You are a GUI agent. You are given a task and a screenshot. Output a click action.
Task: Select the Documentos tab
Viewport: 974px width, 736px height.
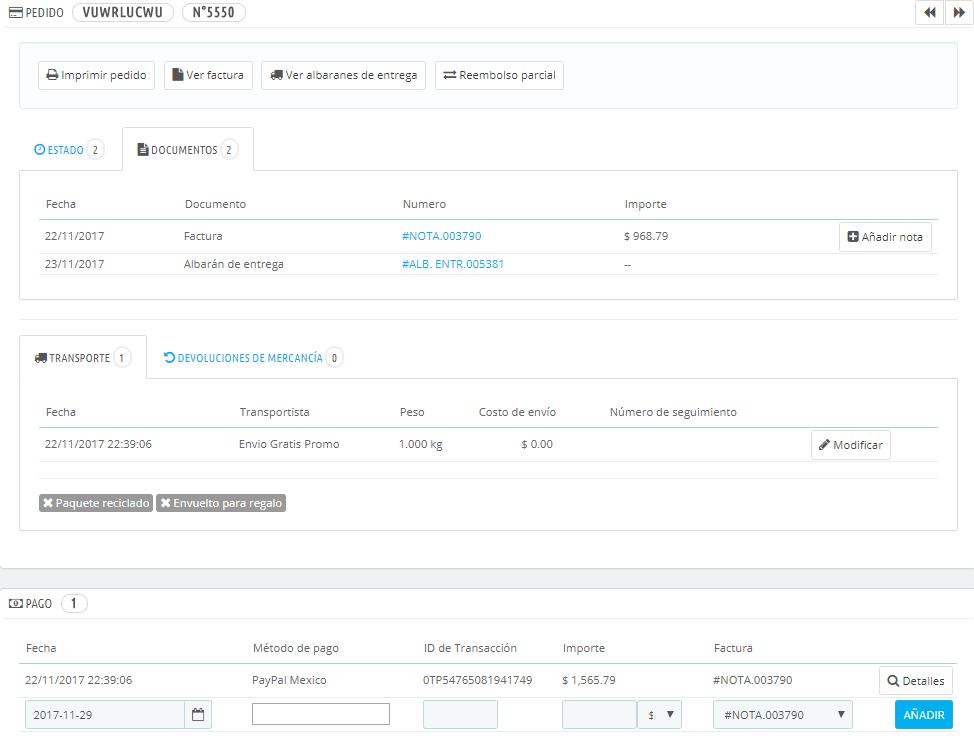(x=188, y=150)
